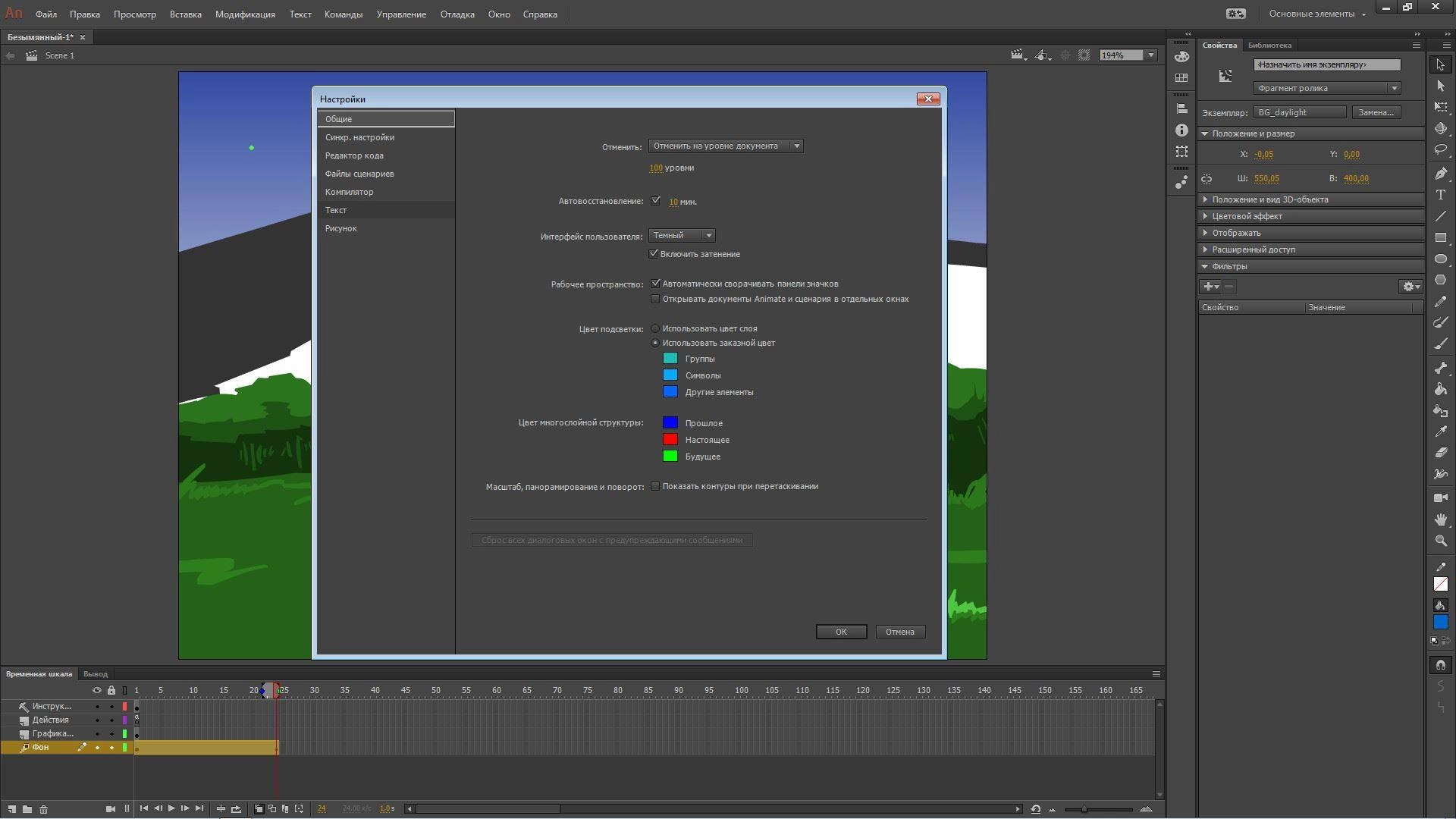This screenshot has width=1456, height=819.
Task: Open the Управление menu
Action: pyautogui.click(x=401, y=14)
